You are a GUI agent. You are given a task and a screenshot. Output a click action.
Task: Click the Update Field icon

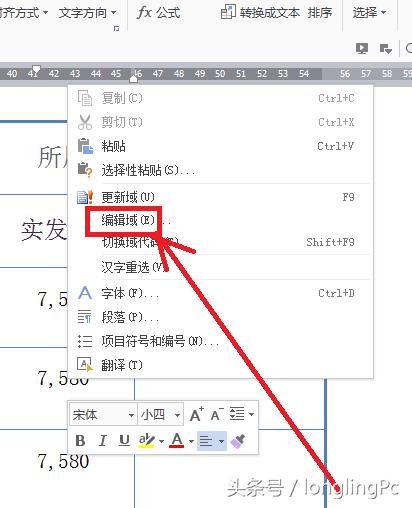click(85, 197)
